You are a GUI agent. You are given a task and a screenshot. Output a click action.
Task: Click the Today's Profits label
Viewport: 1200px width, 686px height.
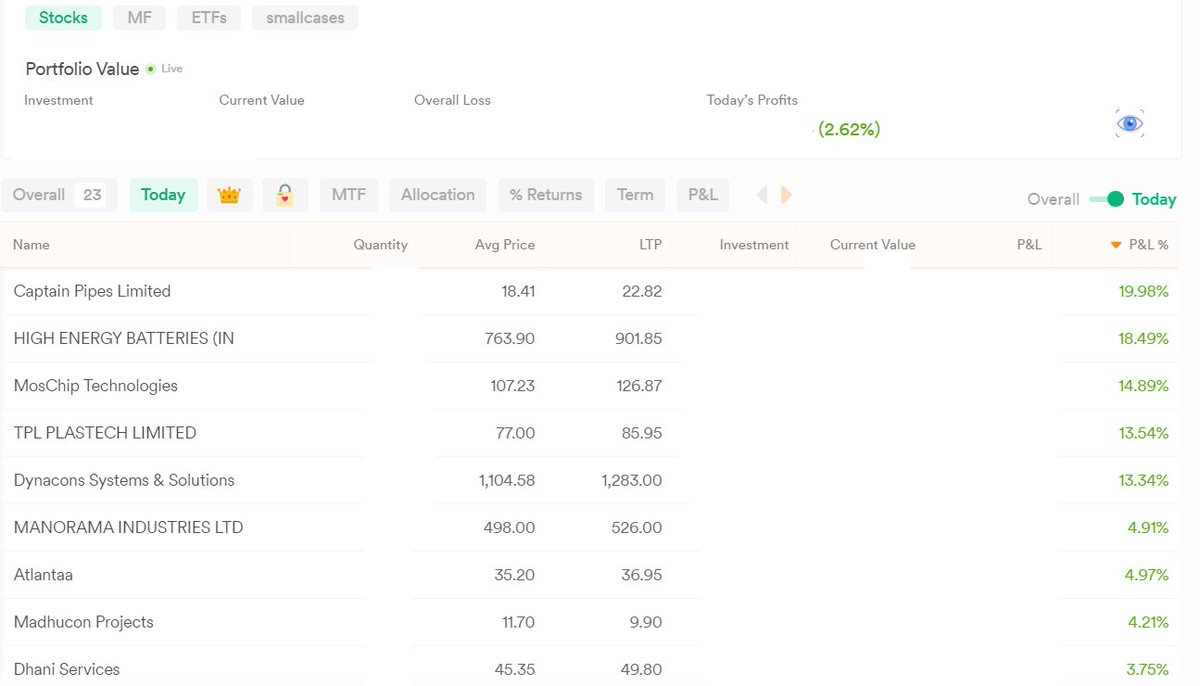(752, 100)
